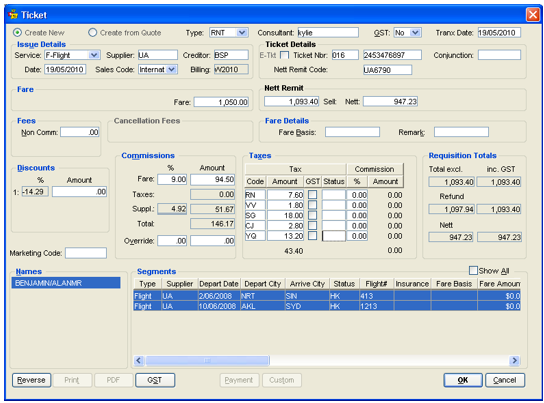Click the Supplier field showing UA

coord(158,55)
